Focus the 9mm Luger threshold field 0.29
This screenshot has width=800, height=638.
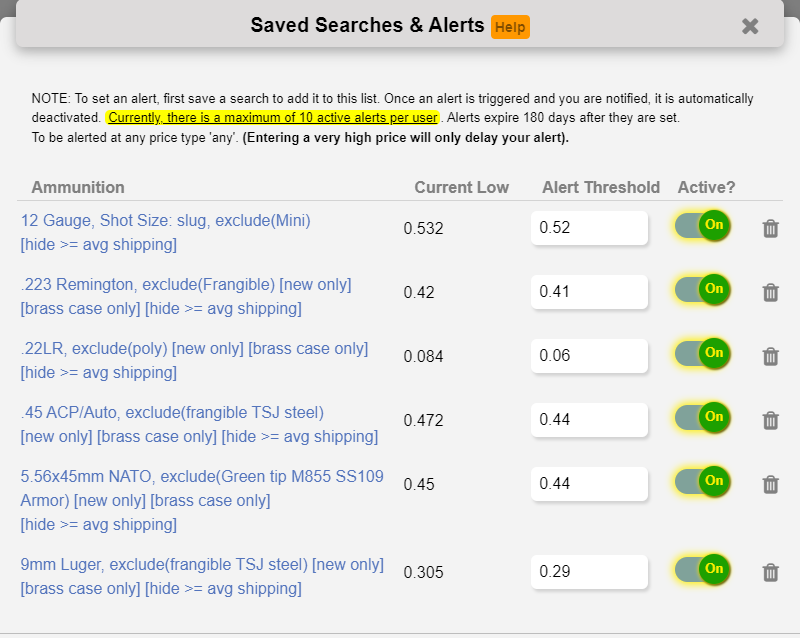click(588, 571)
